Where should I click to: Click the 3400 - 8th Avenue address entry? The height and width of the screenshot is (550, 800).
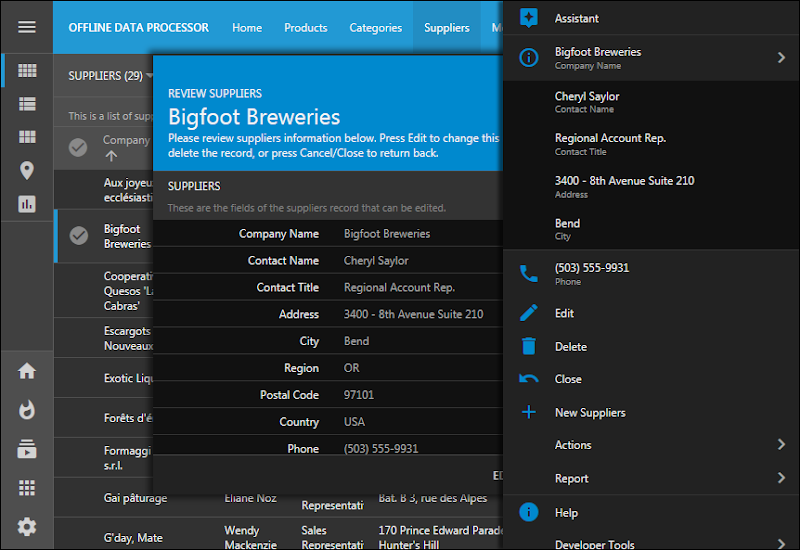(651, 187)
